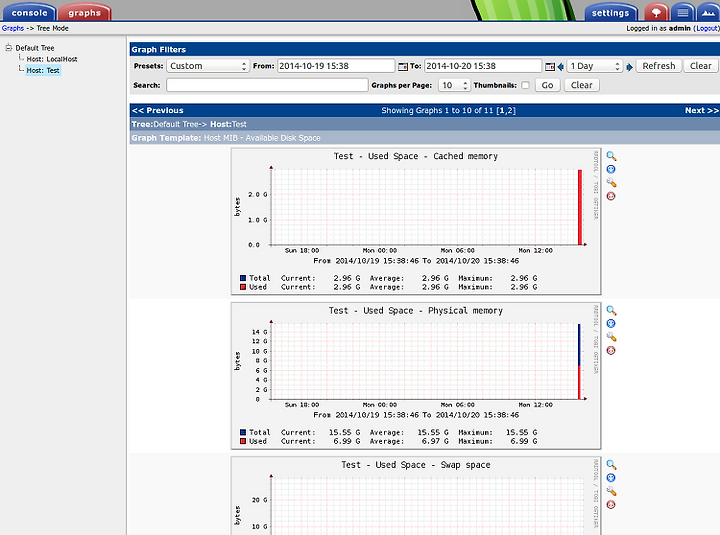The height and width of the screenshot is (535, 720).
Task: Open the Presets dropdown showing Custom
Action: 208,66
